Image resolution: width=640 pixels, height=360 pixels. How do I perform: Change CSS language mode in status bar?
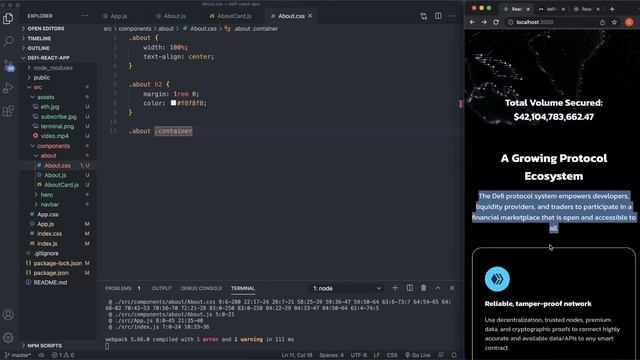(x=392, y=355)
